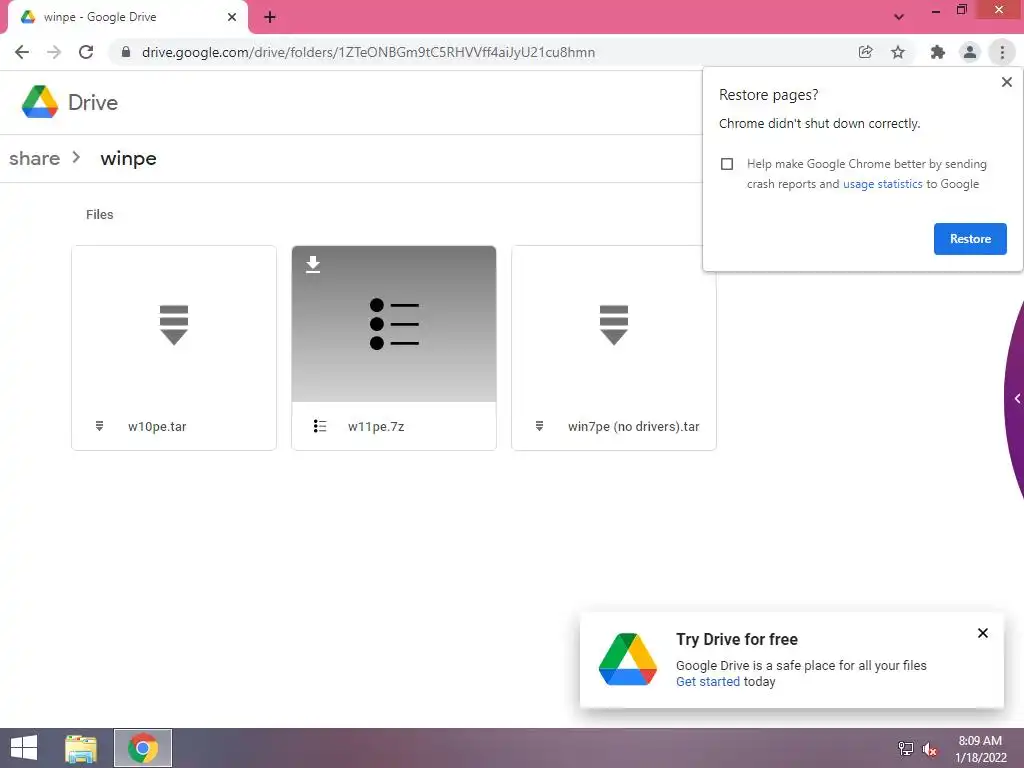Open the Windows Start menu
The width and height of the screenshot is (1024, 768).
coord(24,748)
